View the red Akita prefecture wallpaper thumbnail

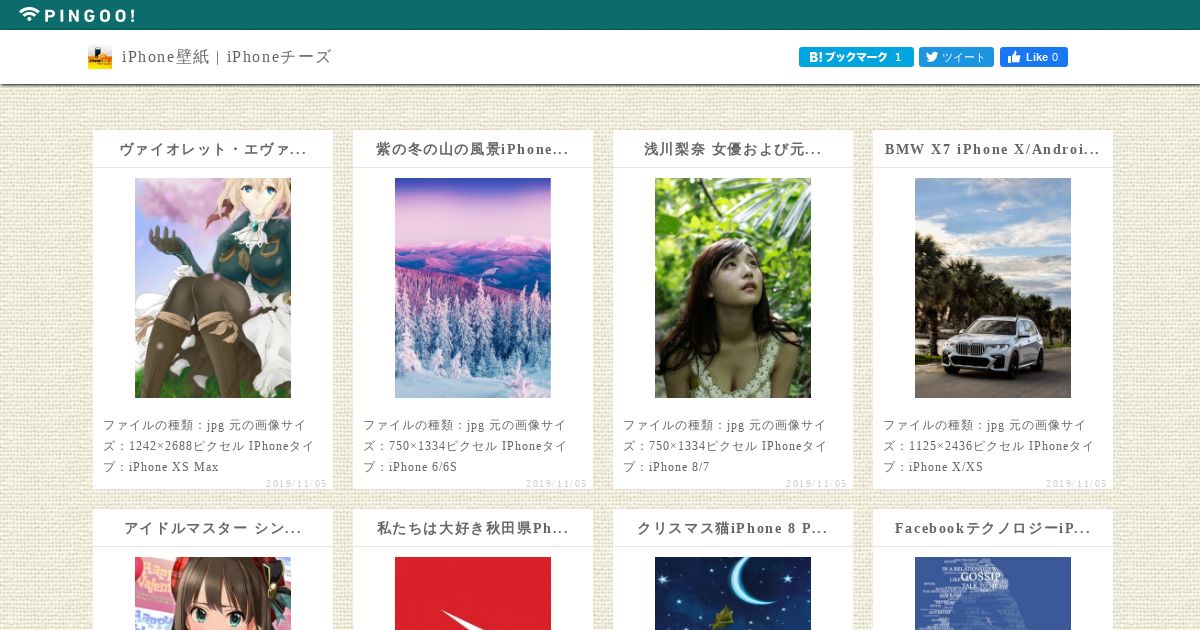click(x=473, y=593)
